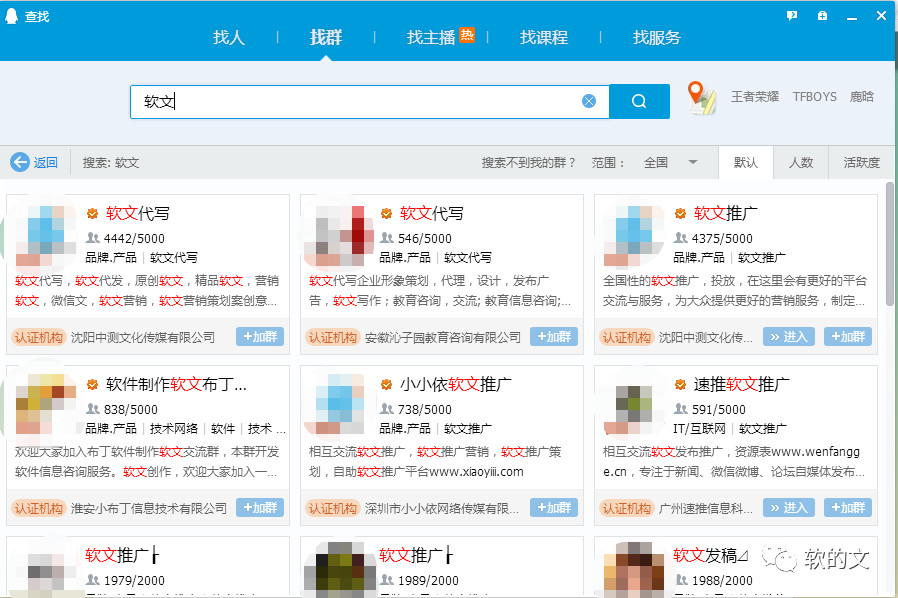Open the 软文推广 1979/2000 group title
This screenshot has height=598, width=898.
point(121,555)
